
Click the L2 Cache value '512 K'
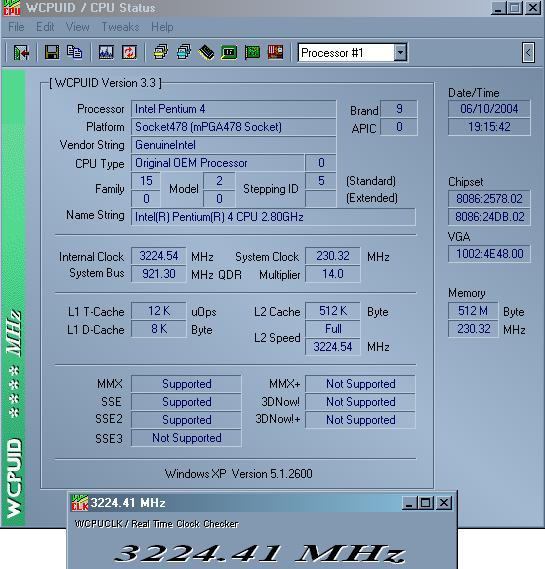[333, 311]
